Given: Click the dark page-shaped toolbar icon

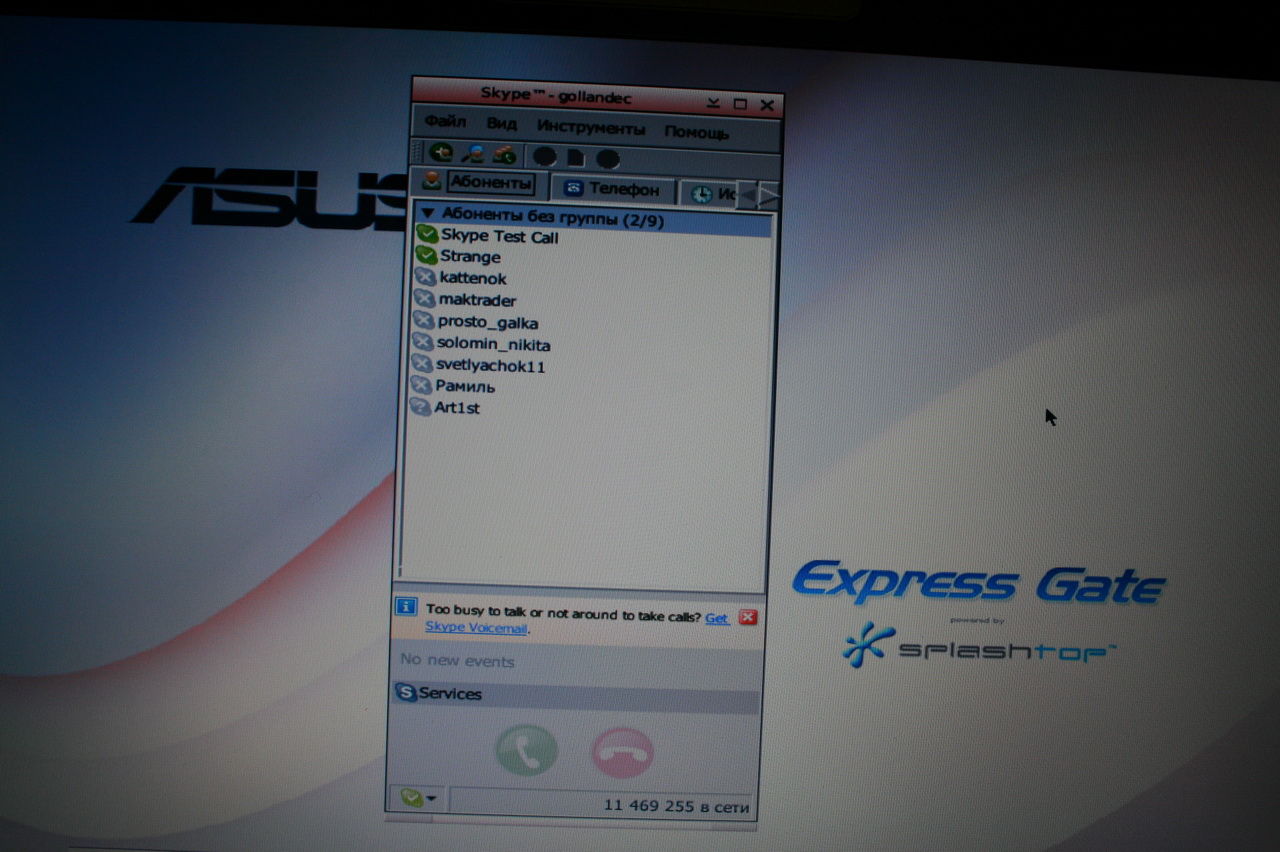Looking at the screenshot, I should [576, 158].
